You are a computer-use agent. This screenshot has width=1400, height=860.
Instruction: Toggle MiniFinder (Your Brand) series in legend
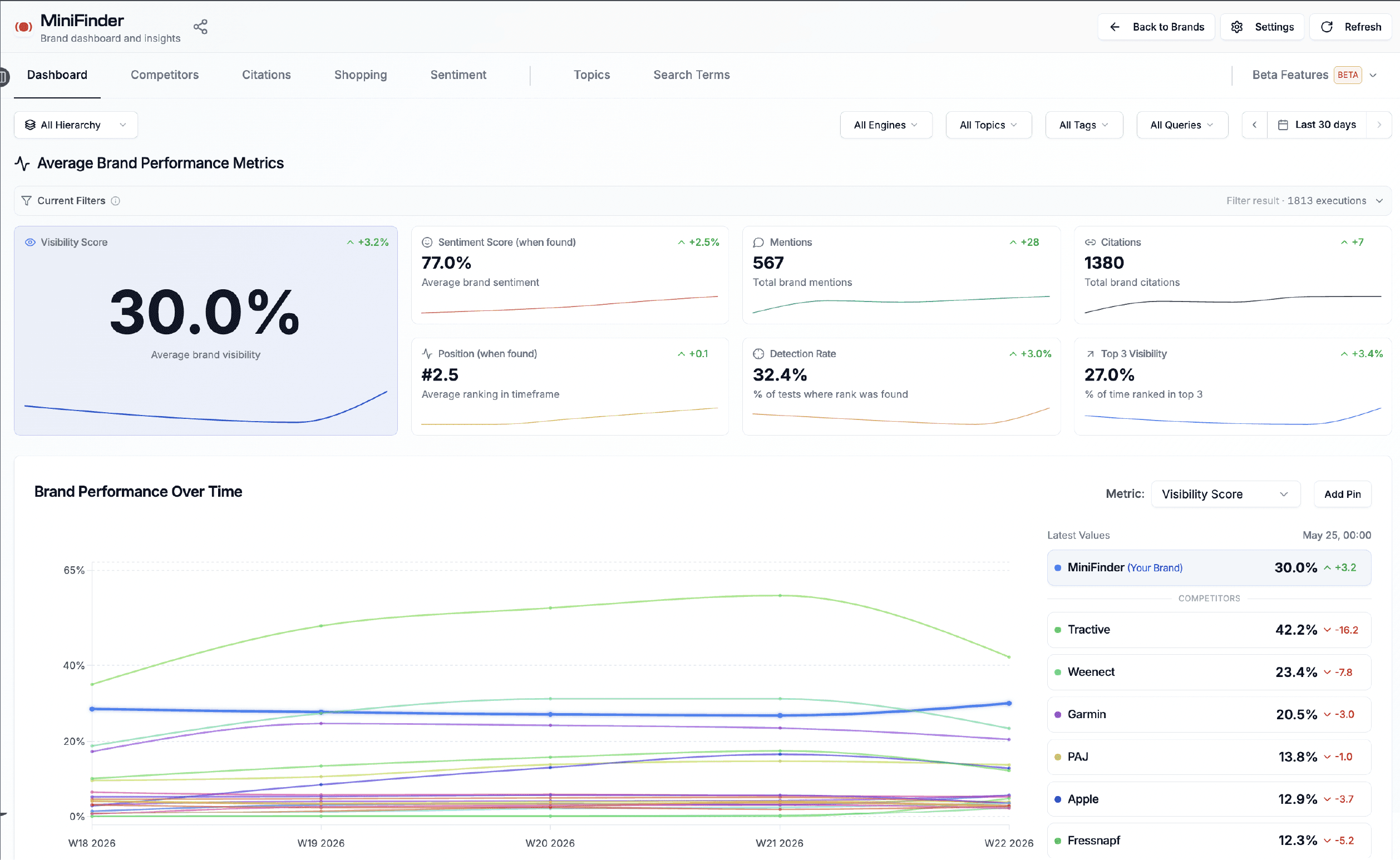[x=1209, y=567]
